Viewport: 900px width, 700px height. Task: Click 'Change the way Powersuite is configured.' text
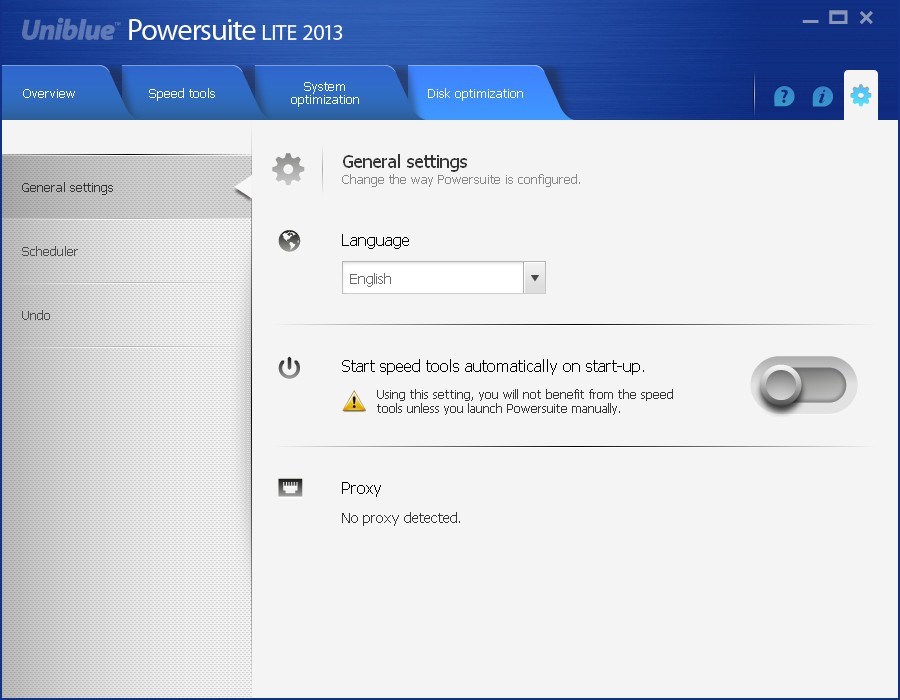coord(461,180)
